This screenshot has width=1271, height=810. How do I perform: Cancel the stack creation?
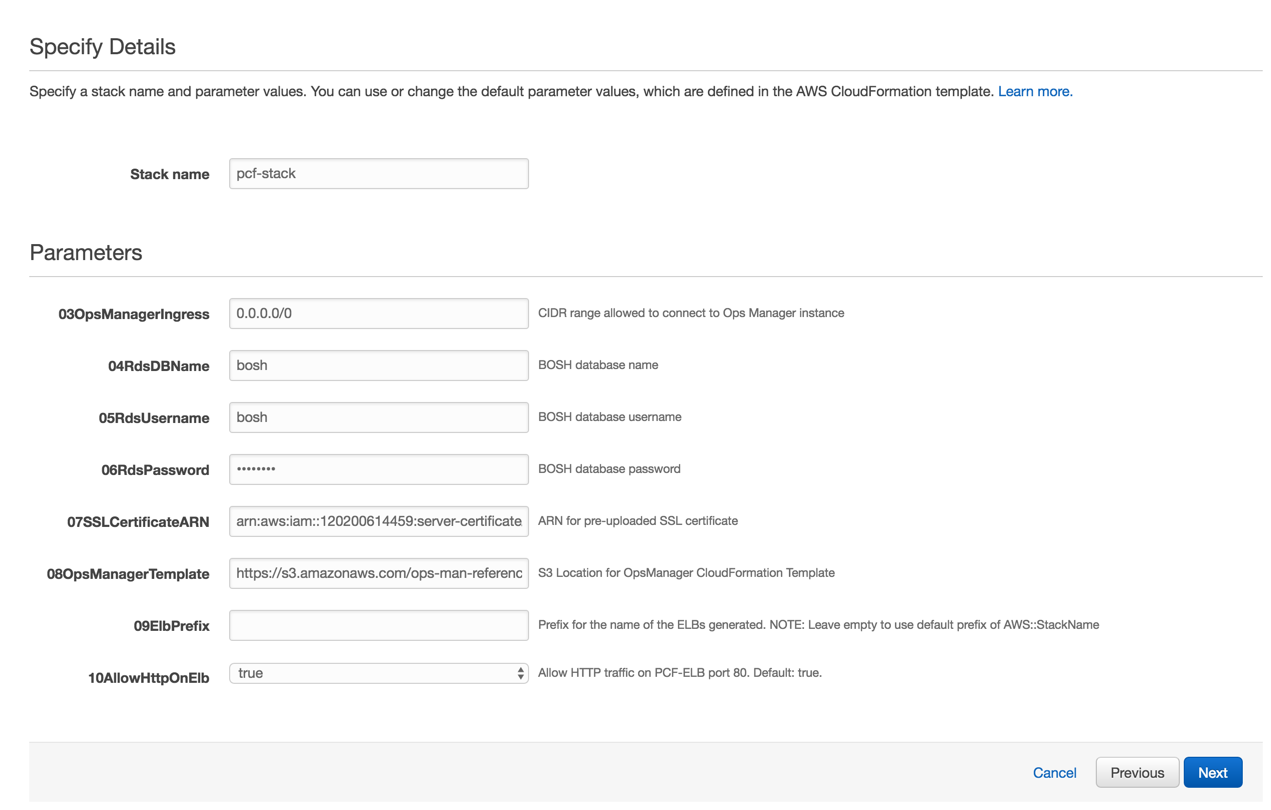(x=1054, y=772)
